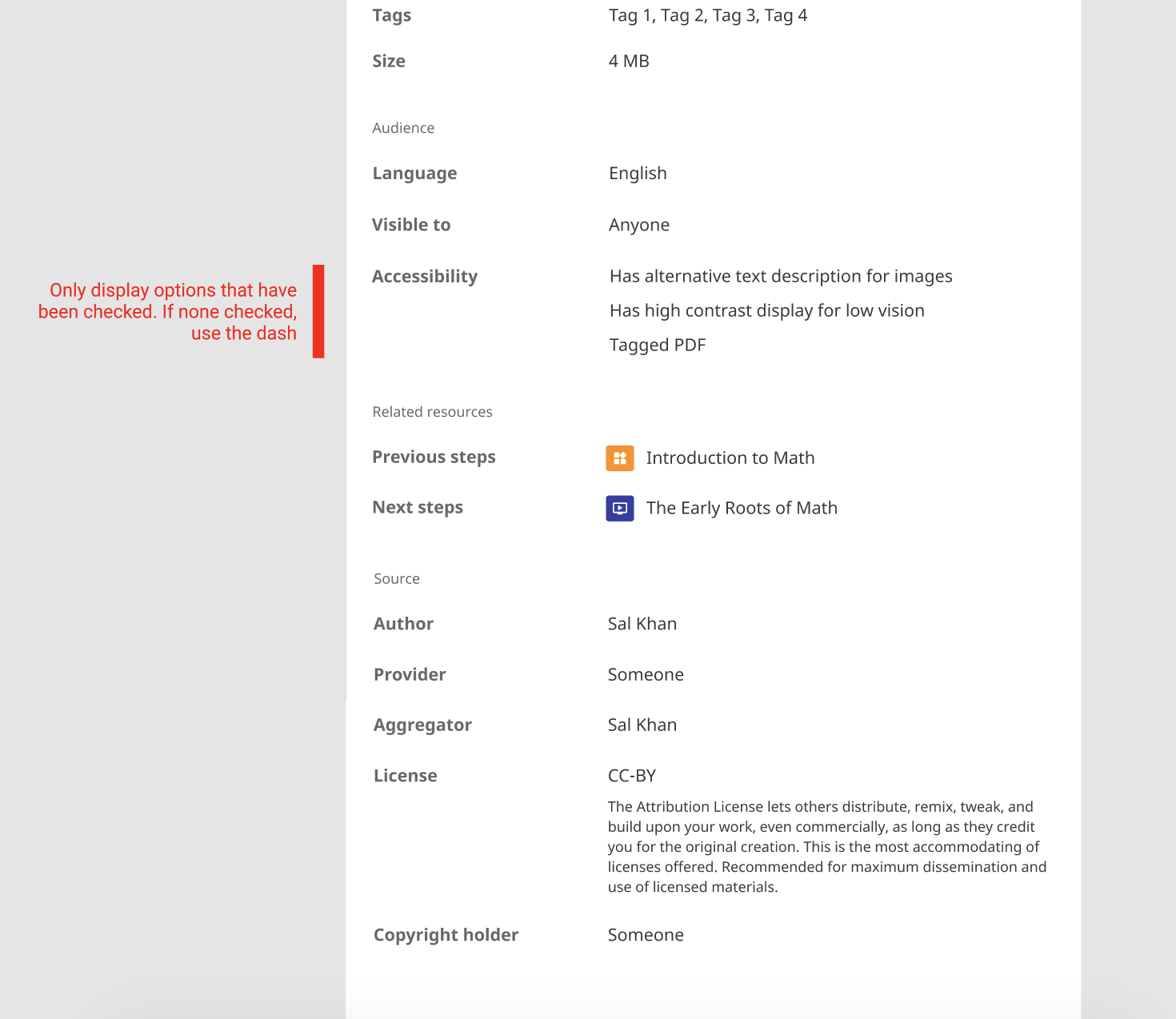The height and width of the screenshot is (1019, 1176).
Task: Click the Tagged PDF accessibility item
Action: point(658,345)
